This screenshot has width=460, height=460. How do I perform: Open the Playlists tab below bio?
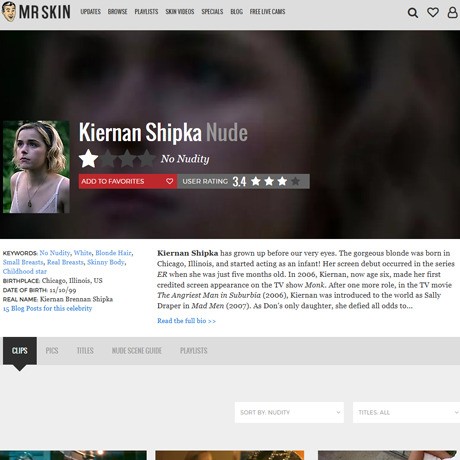click(194, 351)
